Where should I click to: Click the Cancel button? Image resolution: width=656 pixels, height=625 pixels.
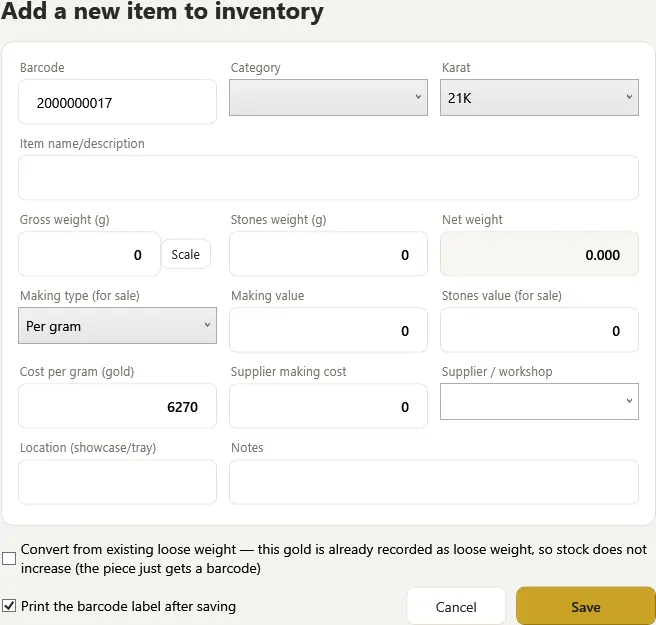click(x=456, y=607)
